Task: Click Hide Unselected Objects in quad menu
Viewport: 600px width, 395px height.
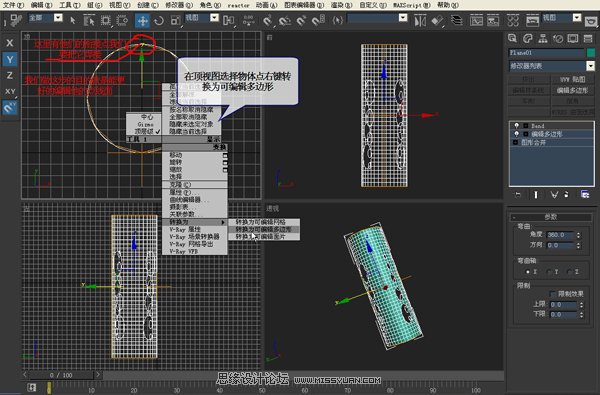Action: pyautogui.click(x=191, y=124)
